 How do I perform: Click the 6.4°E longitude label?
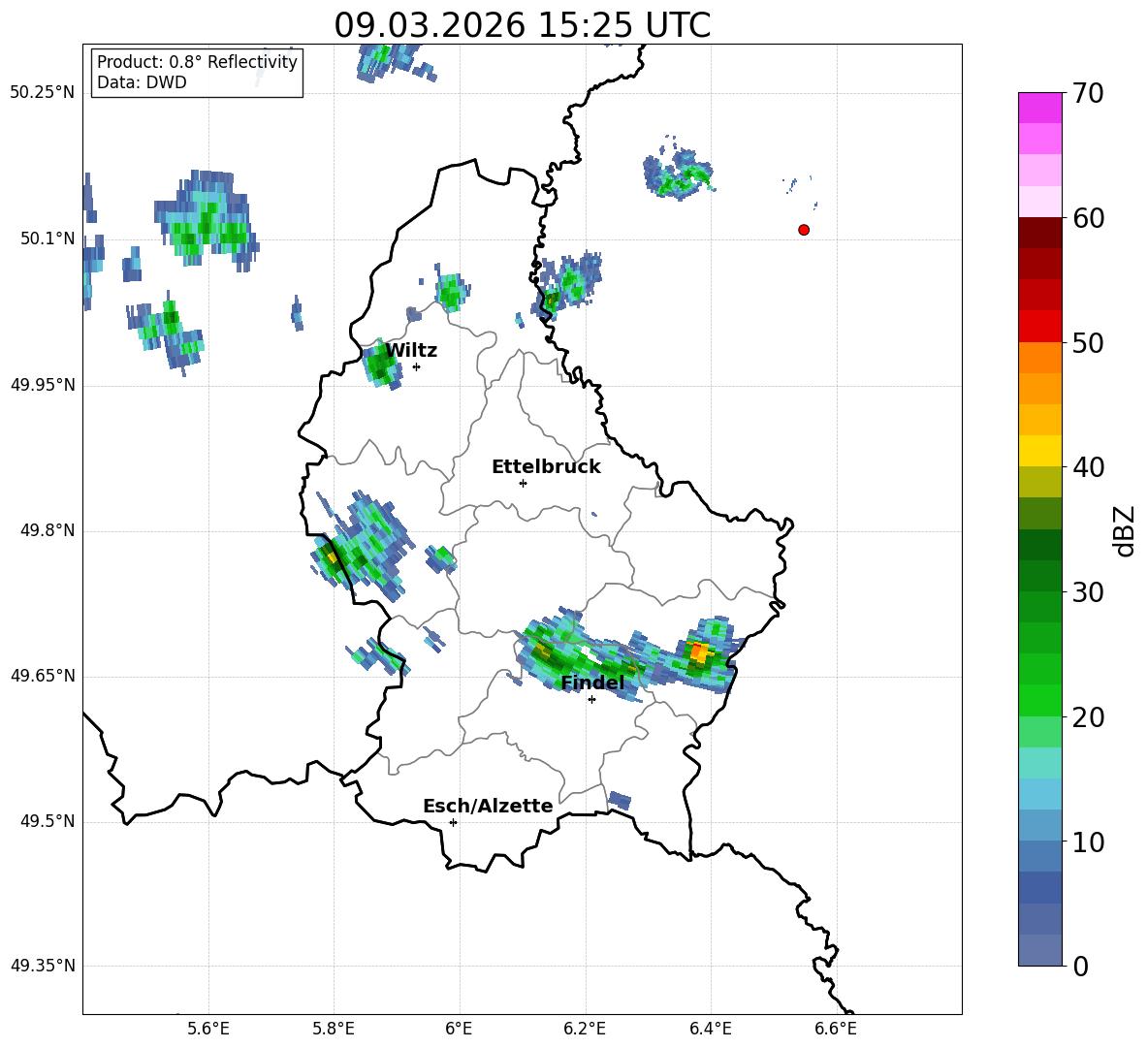710,1029
